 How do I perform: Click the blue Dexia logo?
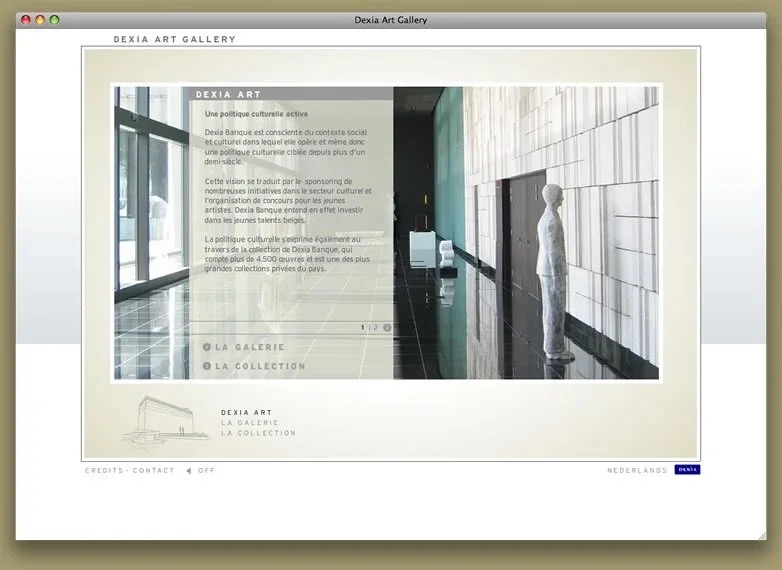click(x=687, y=469)
